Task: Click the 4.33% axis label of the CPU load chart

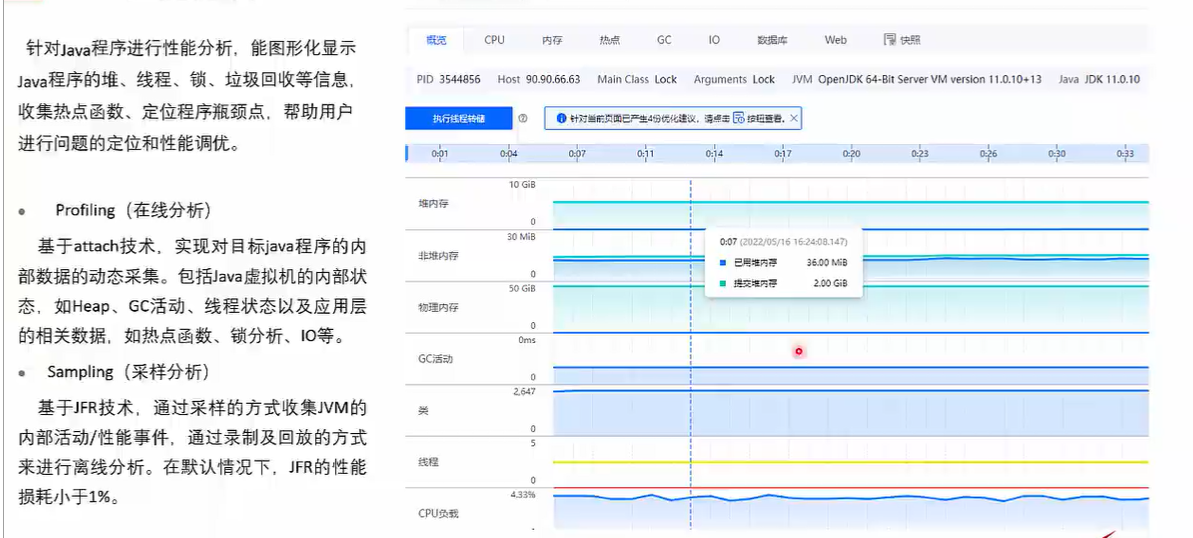Action: (x=523, y=495)
